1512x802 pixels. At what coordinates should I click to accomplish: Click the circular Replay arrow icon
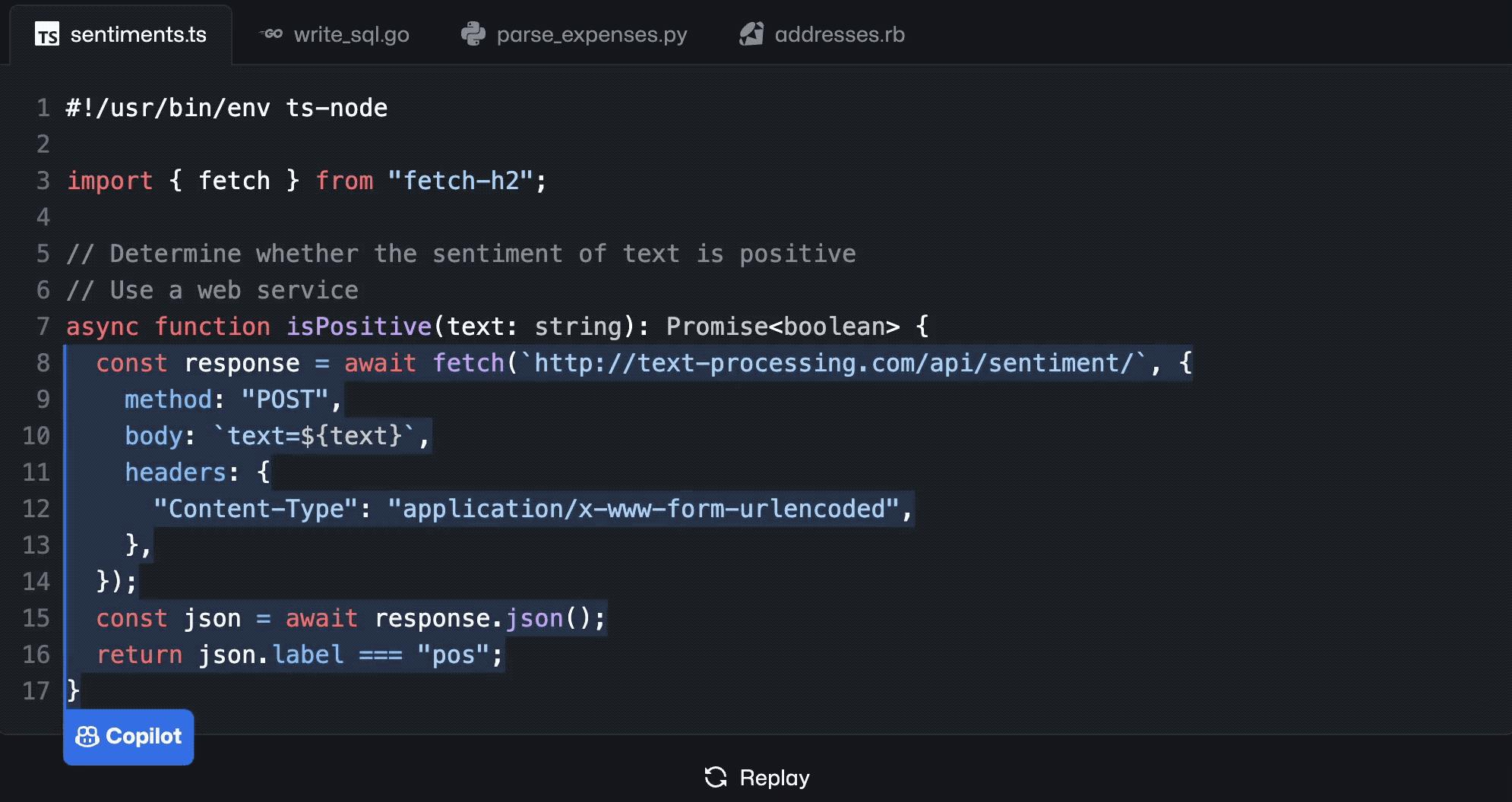click(716, 777)
